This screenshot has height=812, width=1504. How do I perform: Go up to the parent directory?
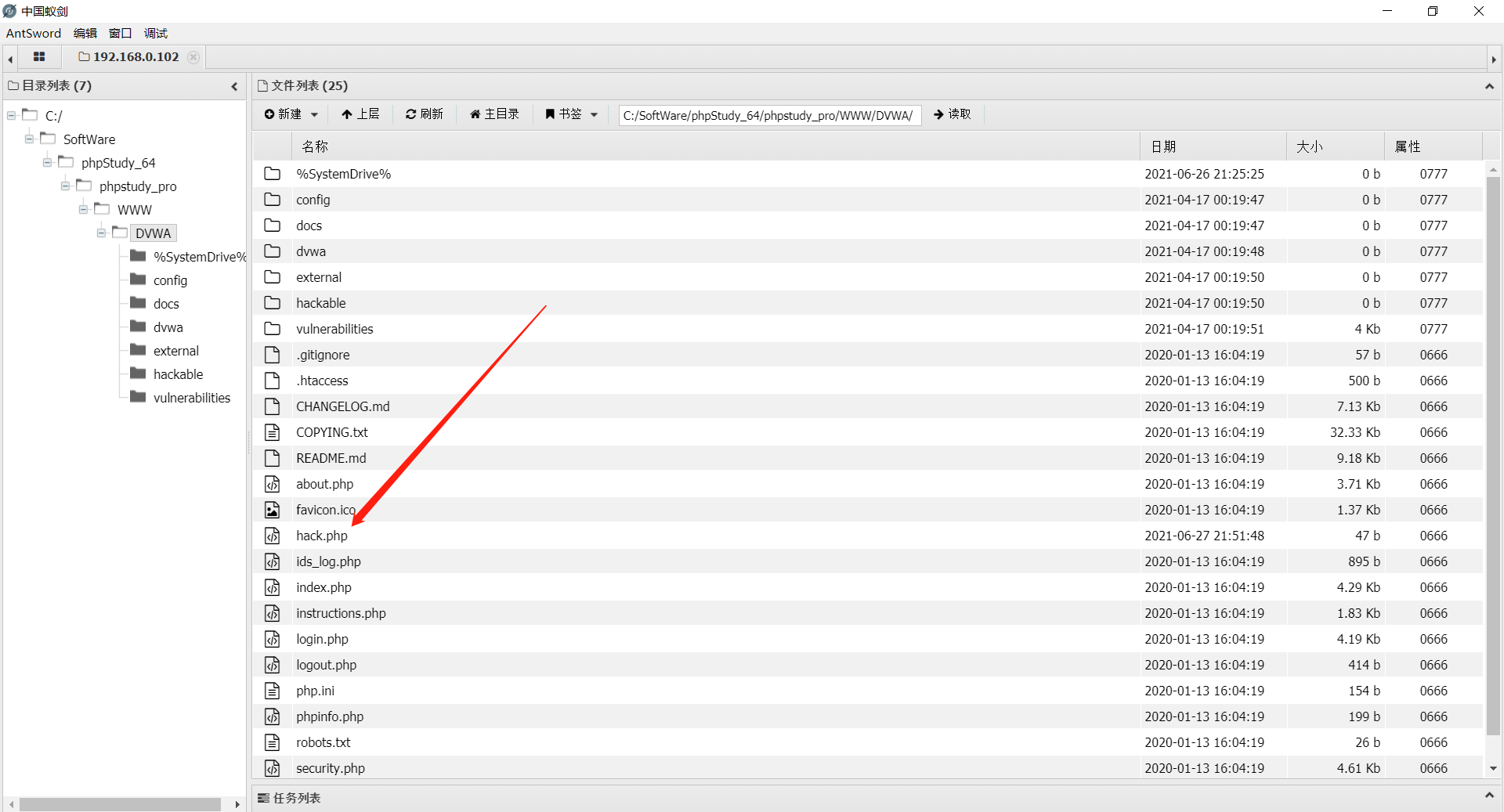360,114
